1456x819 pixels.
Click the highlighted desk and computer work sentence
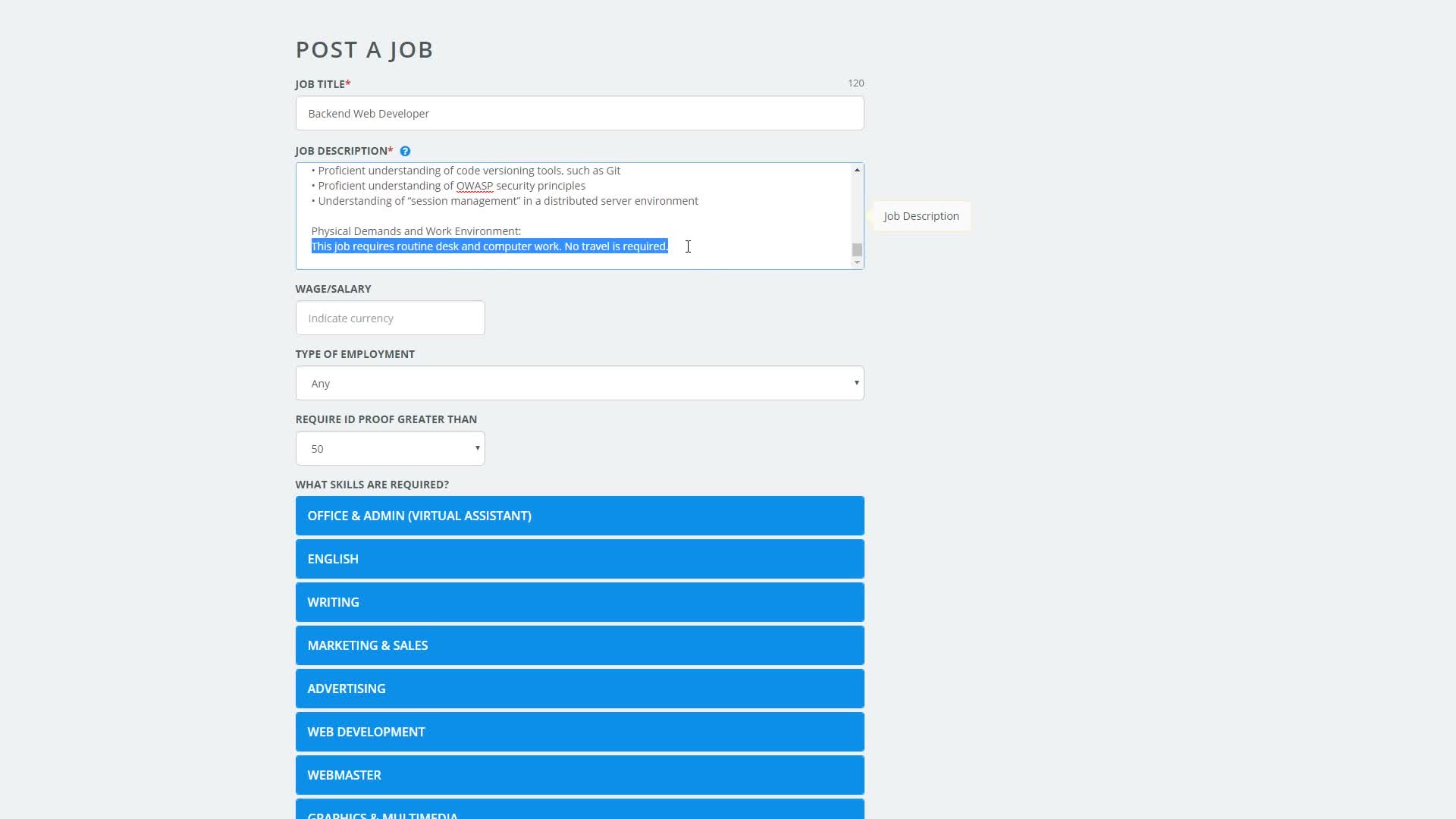pos(489,246)
